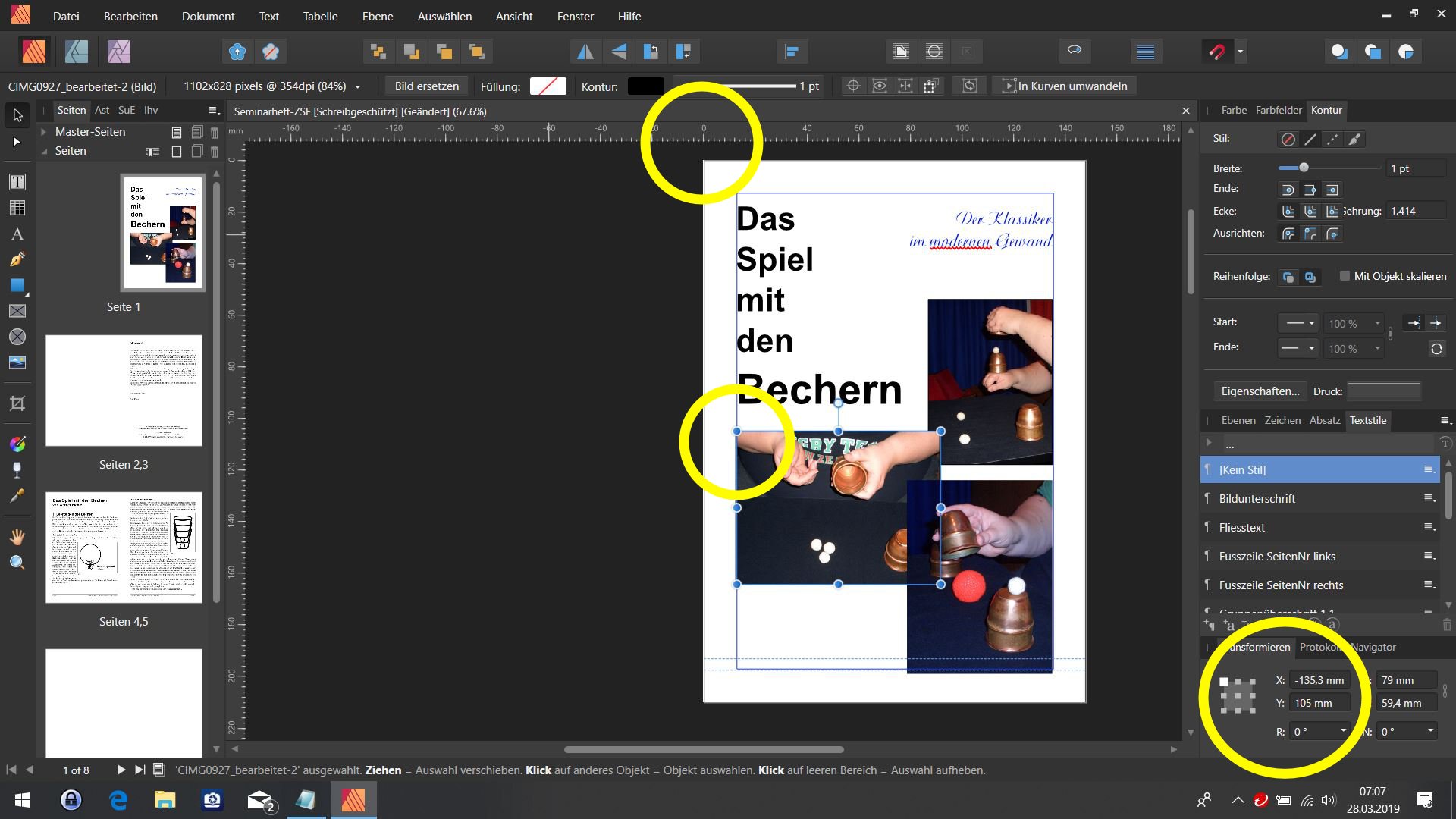Set stroke style to solid line
This screenshot has width=1456, height=819.
1310,140
